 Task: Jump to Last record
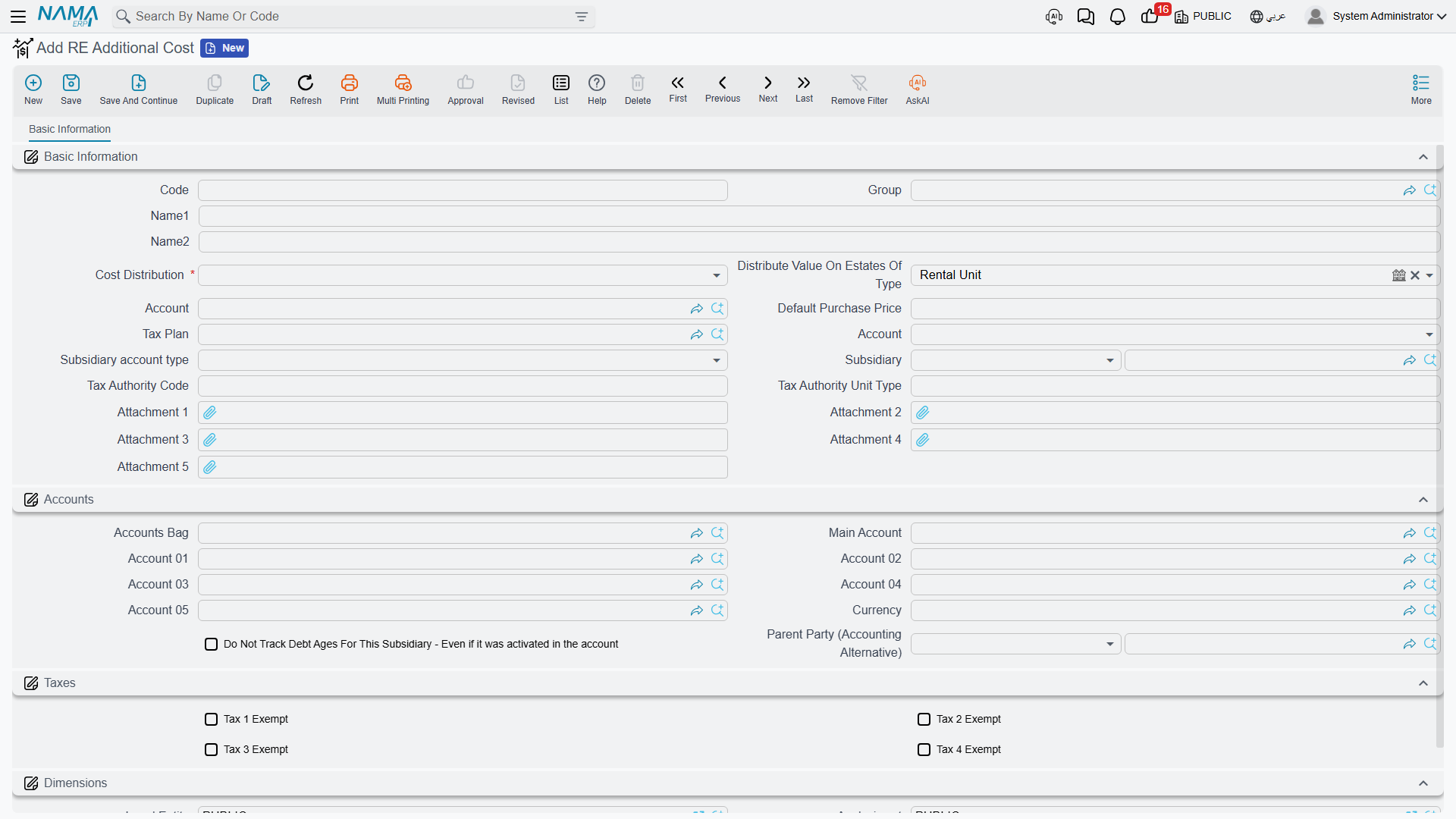pyautogui.click(x=804, y=89)
